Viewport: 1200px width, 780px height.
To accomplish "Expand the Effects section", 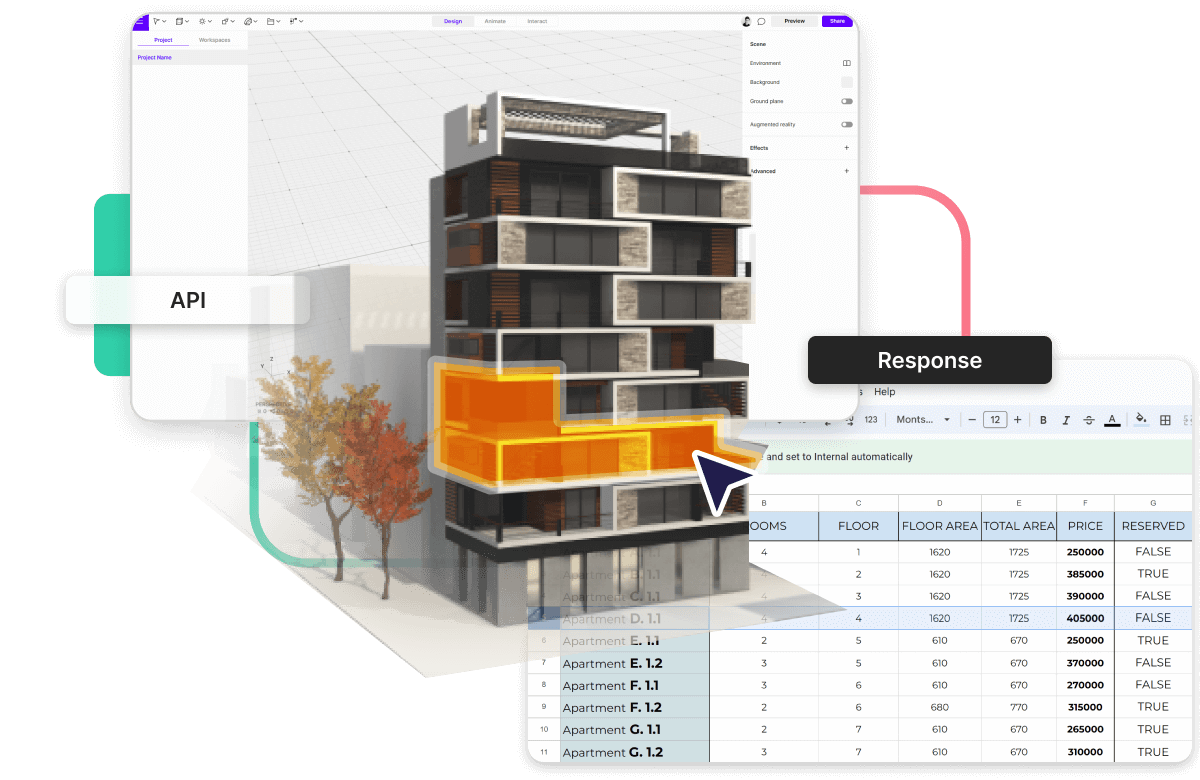I will tap(846, 148).
